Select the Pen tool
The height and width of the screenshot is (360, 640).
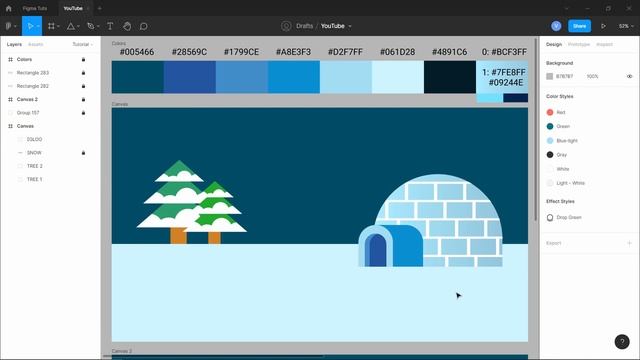(91, 26)
